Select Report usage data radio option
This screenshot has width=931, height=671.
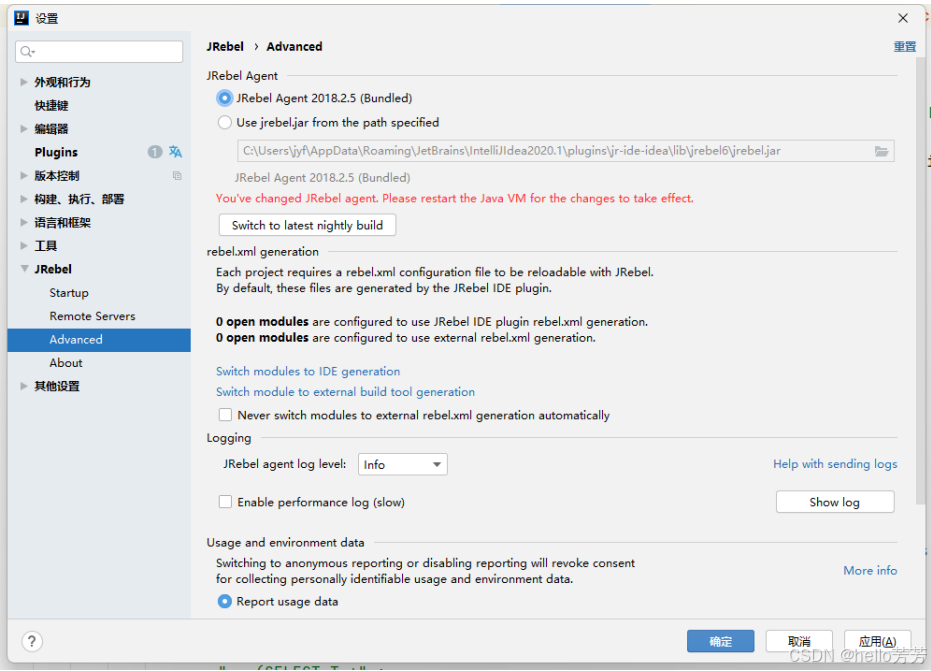click(x=224, y=602)
